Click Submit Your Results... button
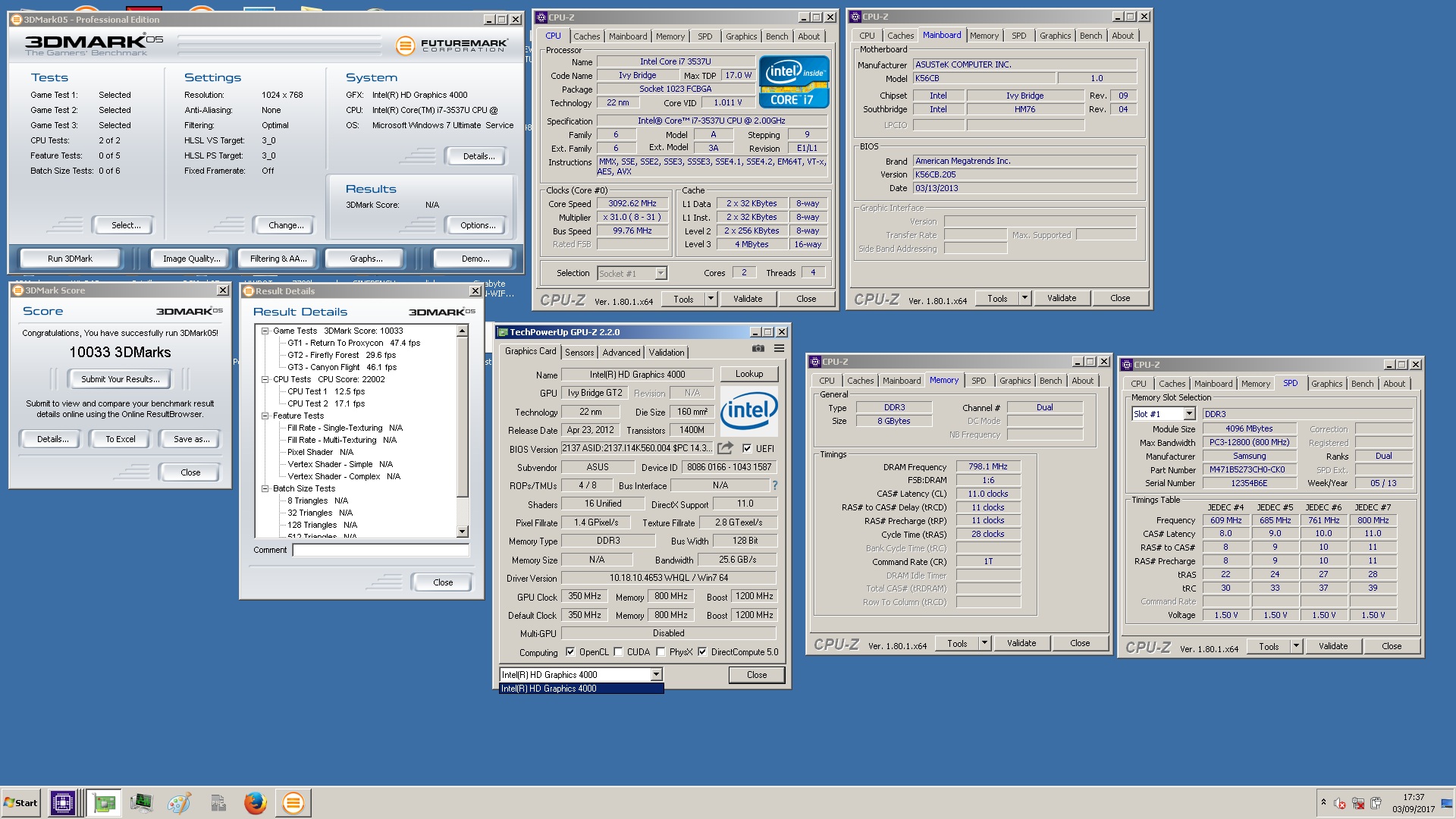Image resolution: width=1456 pixels, height=819 pixels. [120, 379]
